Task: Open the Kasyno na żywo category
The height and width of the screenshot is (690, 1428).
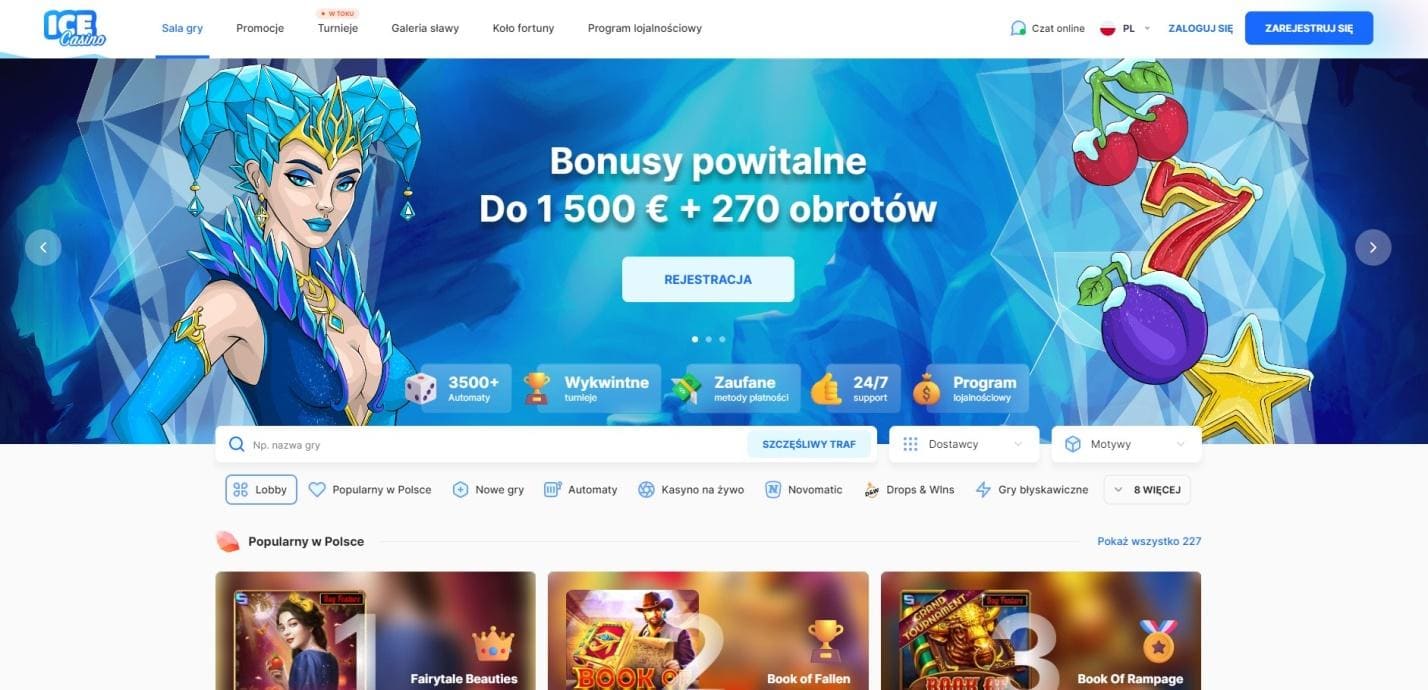Action: [691, 490]
